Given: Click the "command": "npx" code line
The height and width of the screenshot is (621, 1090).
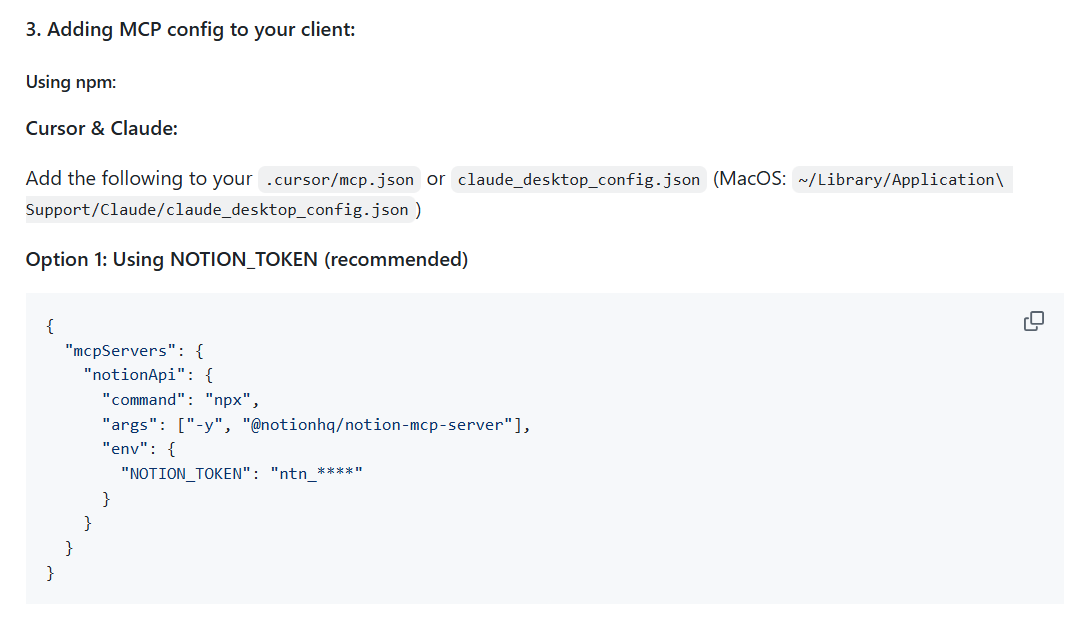Looking at the screenshot, I should point(181,400).
